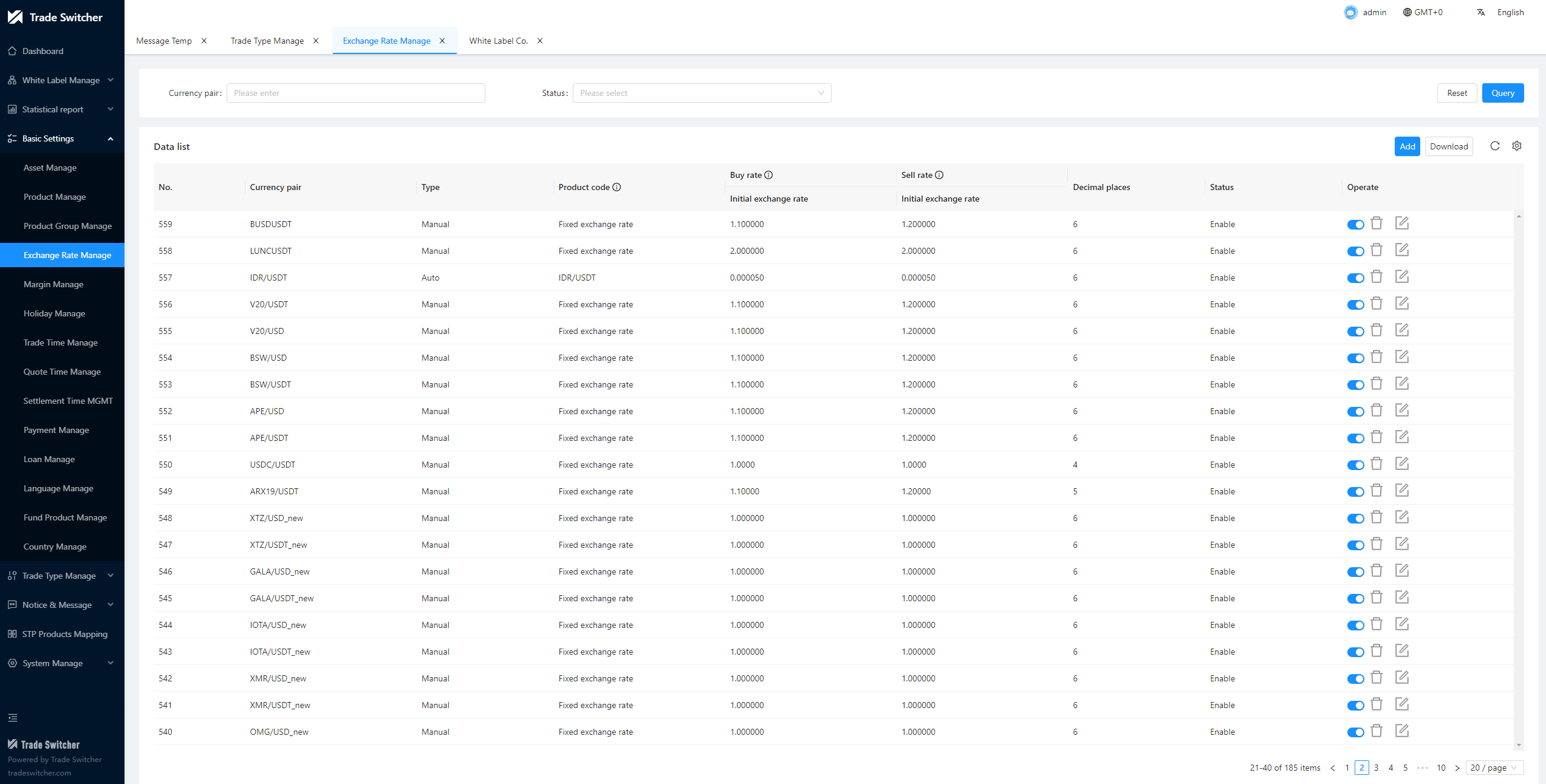Expand White Label Manage sidebar menu
The image size is (1546, 784).
tap(61, 80)
